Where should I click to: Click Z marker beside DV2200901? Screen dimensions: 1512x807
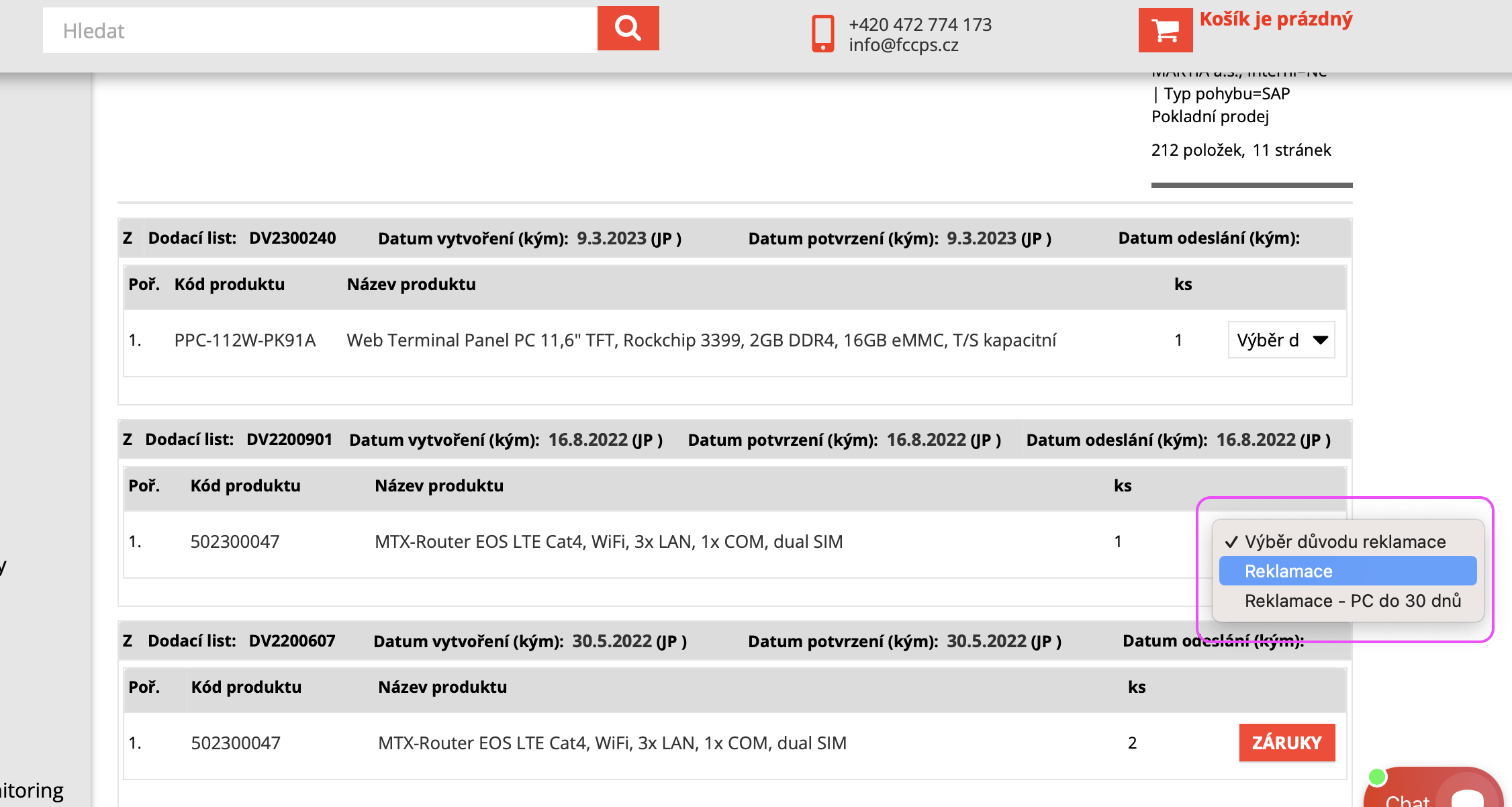[x=128, y=440]
